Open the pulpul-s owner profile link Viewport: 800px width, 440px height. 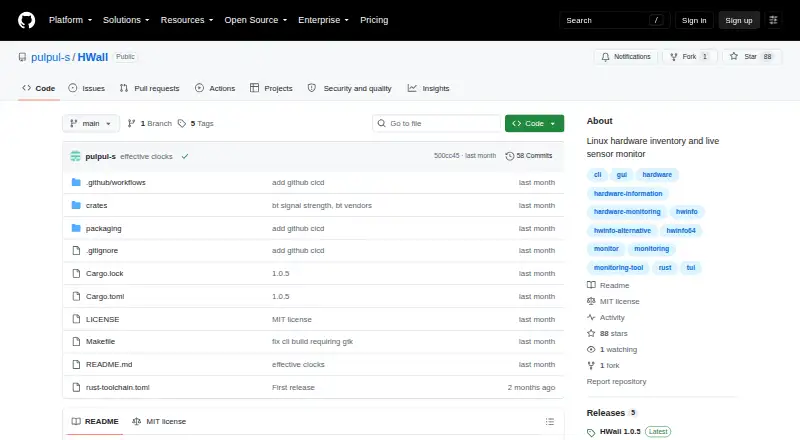[51, 57]
